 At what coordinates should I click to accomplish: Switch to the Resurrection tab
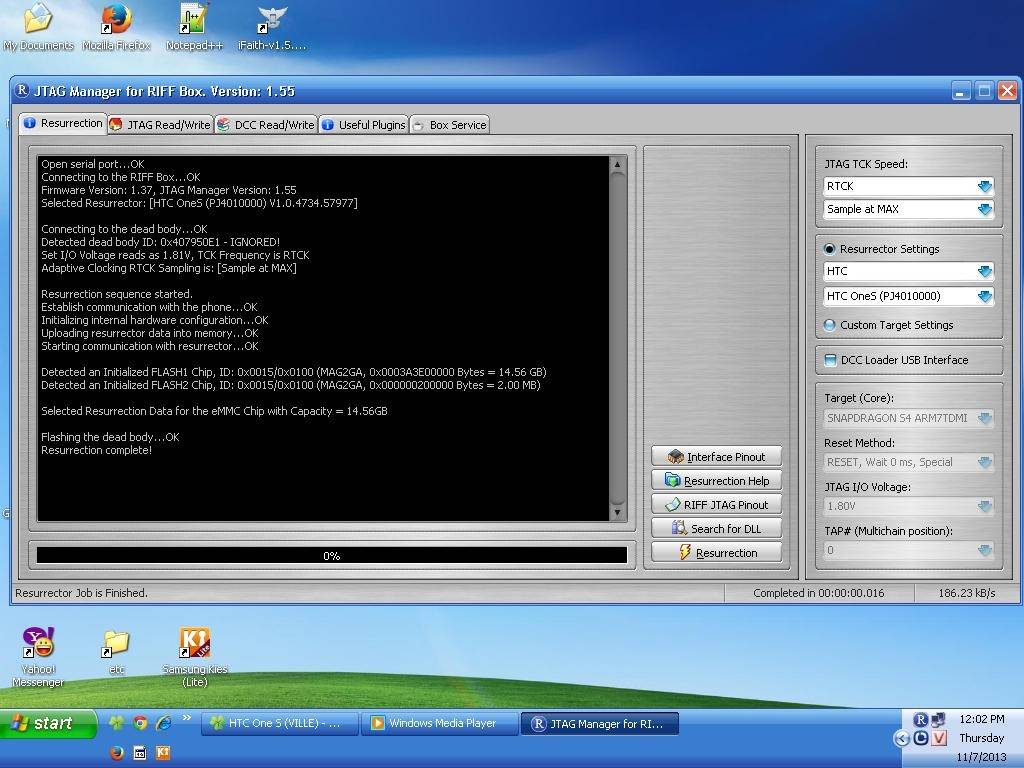click(x=63, y=123)
